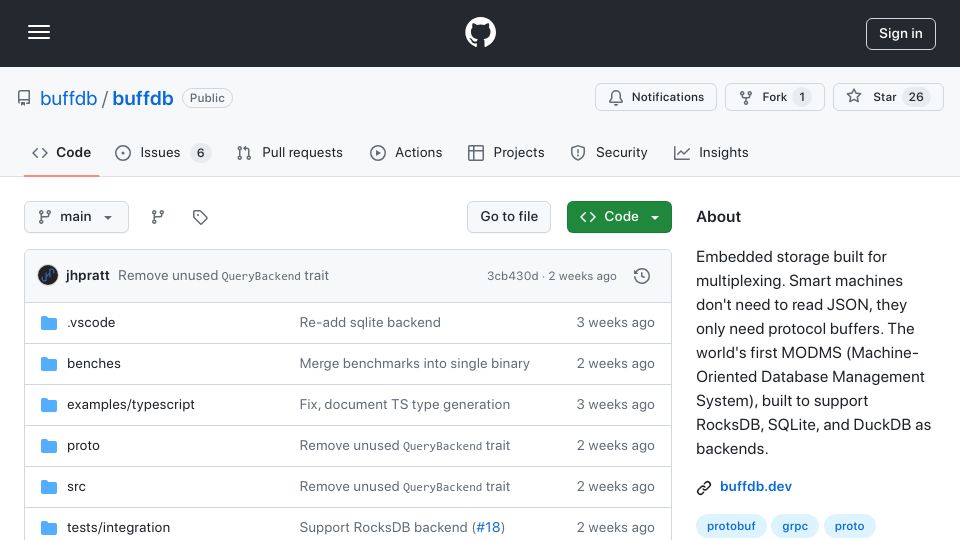Image resolution: width=960 pixels, height=540 pixels.
Task: Click the benches folder icon
Action: pos(48,364)
